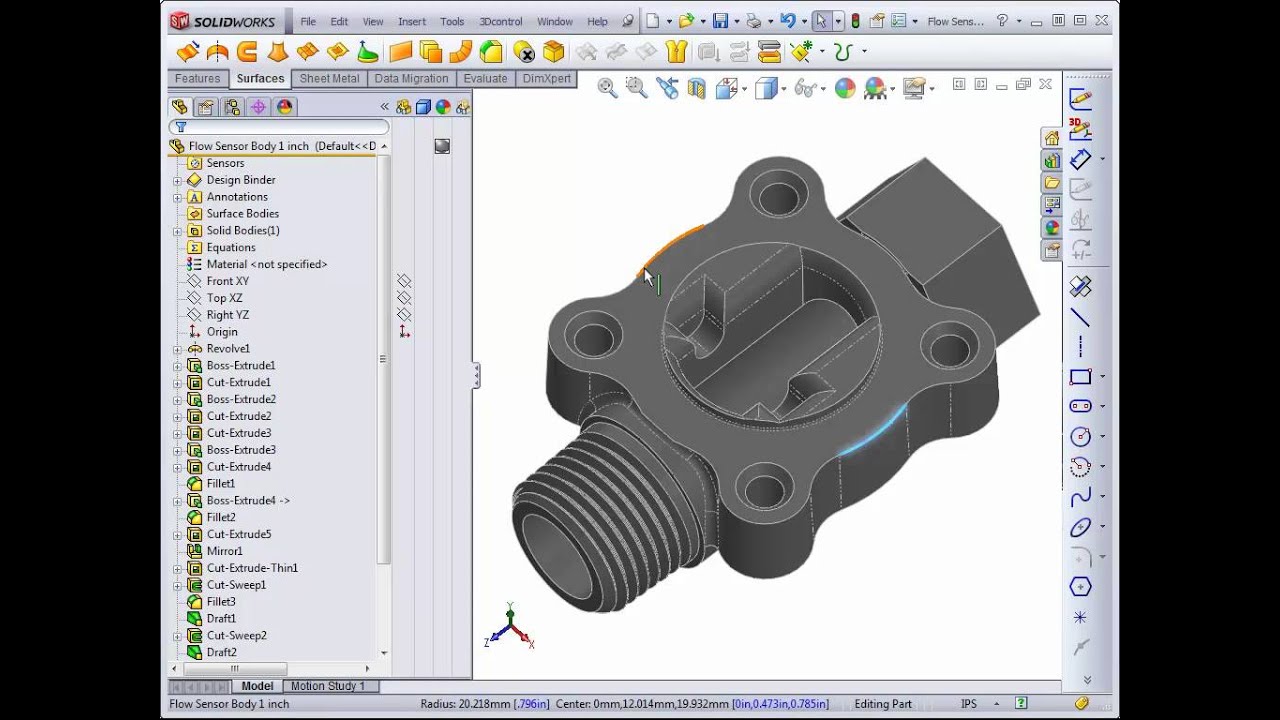Select the surface Fillet tool
1280x720 pixels.
click(491, 52)
